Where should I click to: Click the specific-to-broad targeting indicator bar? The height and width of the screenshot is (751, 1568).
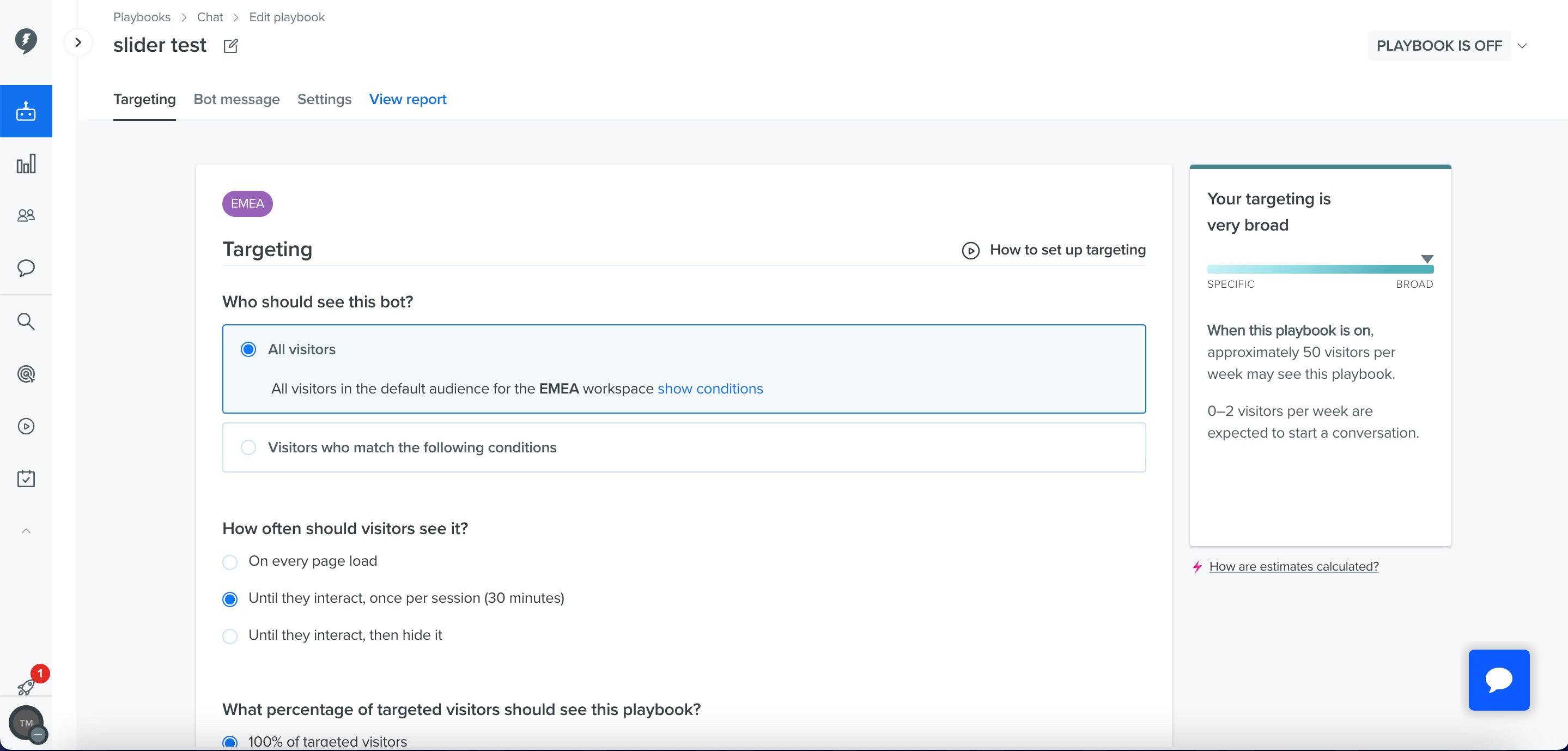pyautogui.click(x=1320, y=269)
